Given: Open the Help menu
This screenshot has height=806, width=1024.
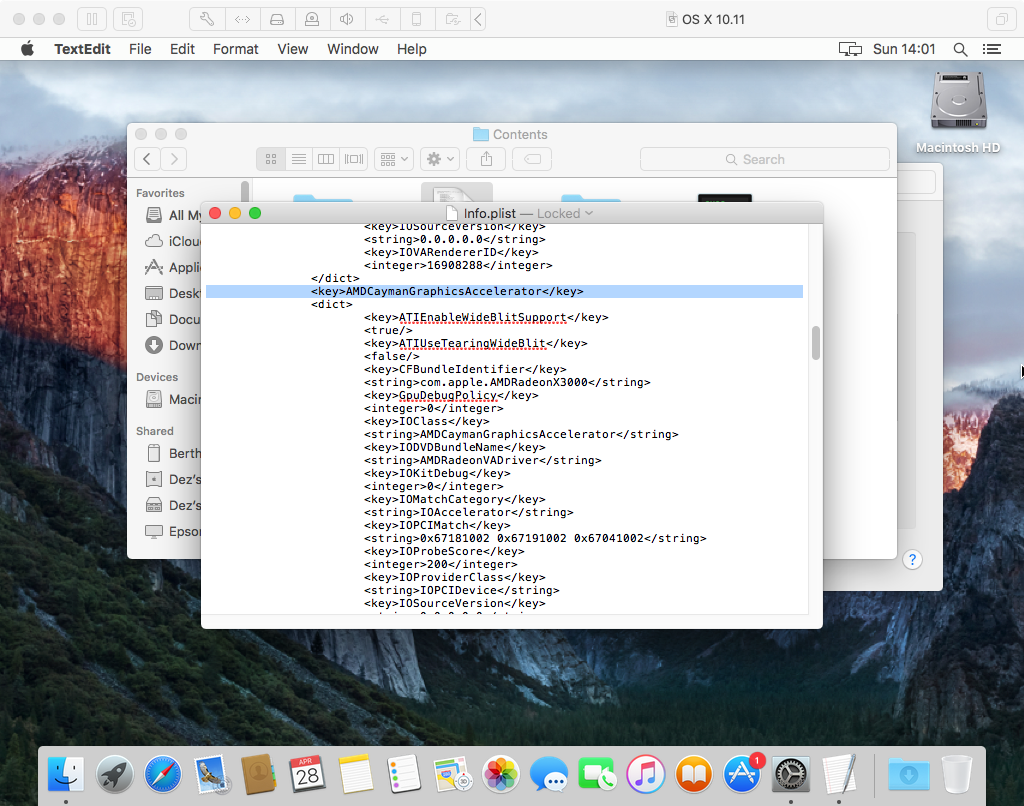Looking at the screenshot, I should (x=411, y=49).
